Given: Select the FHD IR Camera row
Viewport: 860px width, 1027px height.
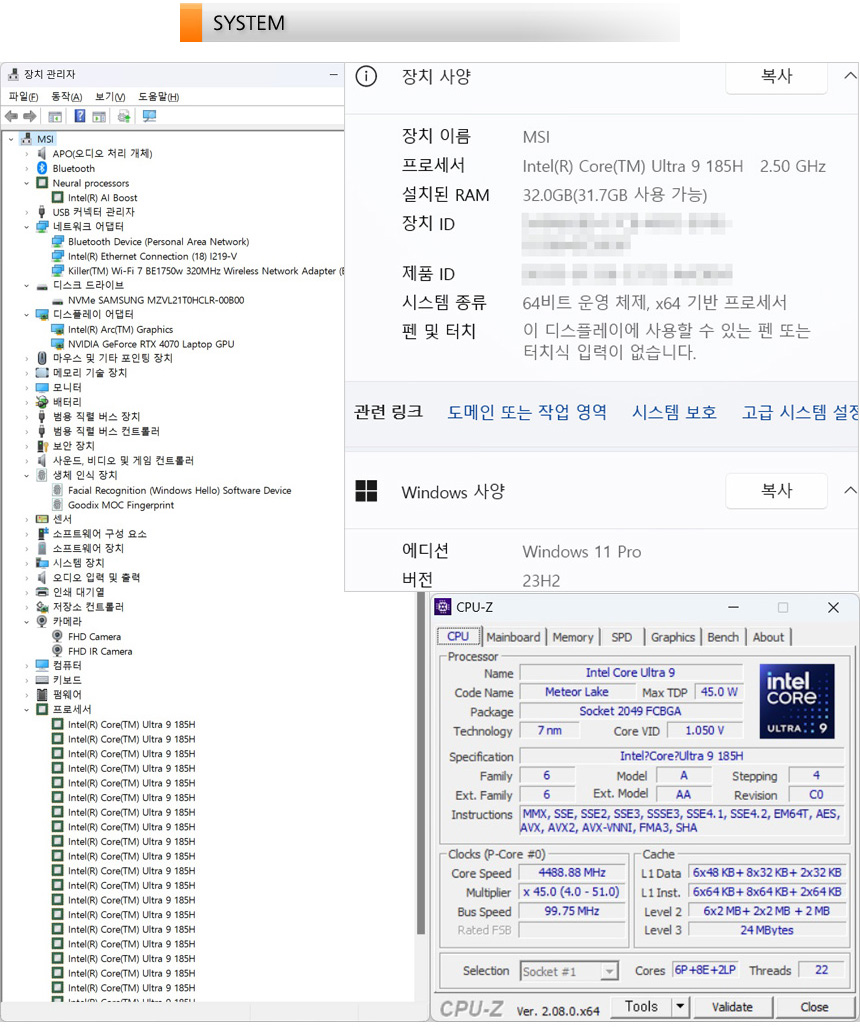Looking at the screenshot, I should 100,651.
